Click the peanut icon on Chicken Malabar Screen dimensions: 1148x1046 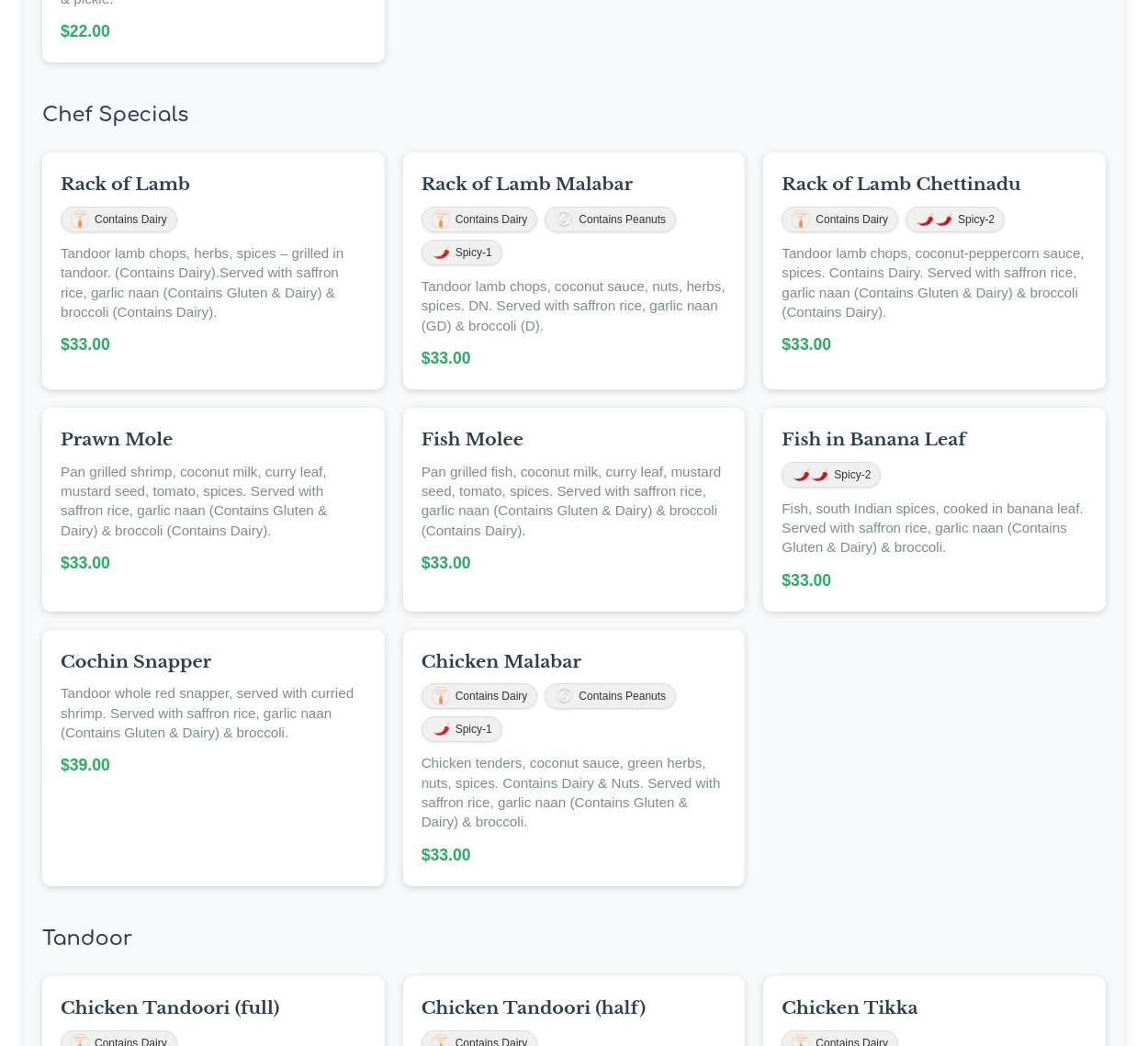[564, 696]
